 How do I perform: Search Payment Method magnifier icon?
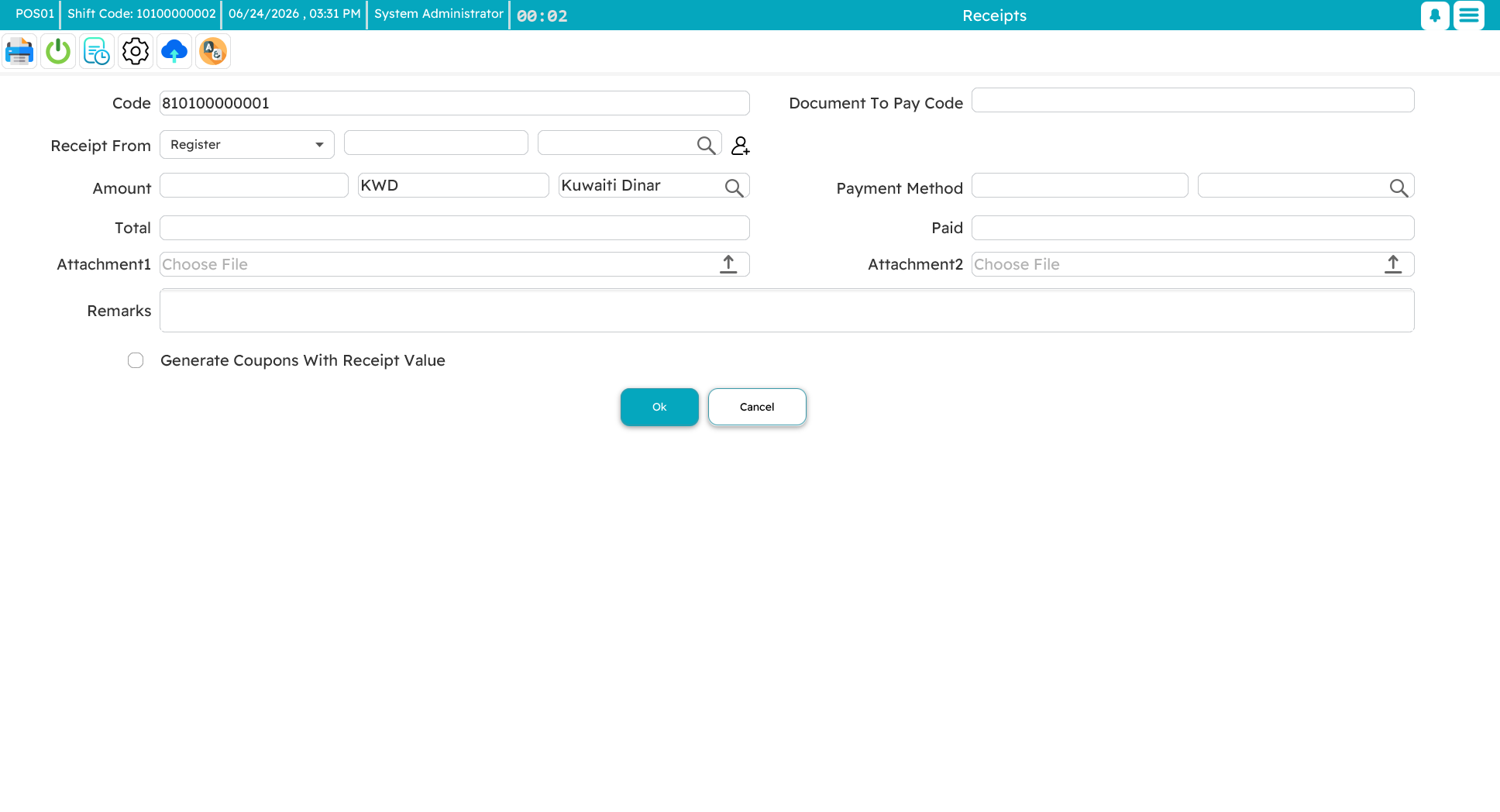(1399, 188)
